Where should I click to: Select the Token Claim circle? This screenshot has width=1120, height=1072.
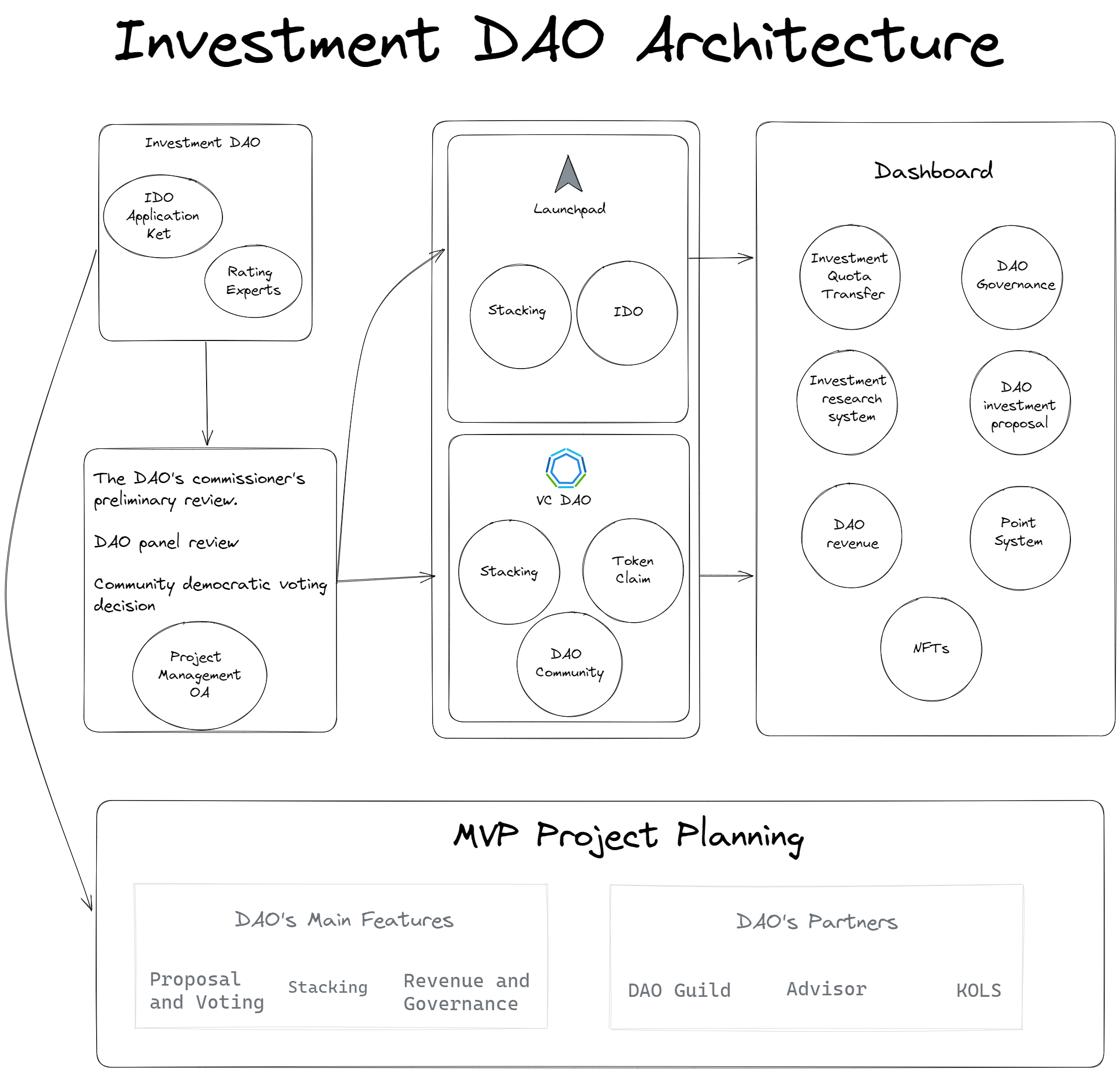pyautogui.click(x=632, y=571)
